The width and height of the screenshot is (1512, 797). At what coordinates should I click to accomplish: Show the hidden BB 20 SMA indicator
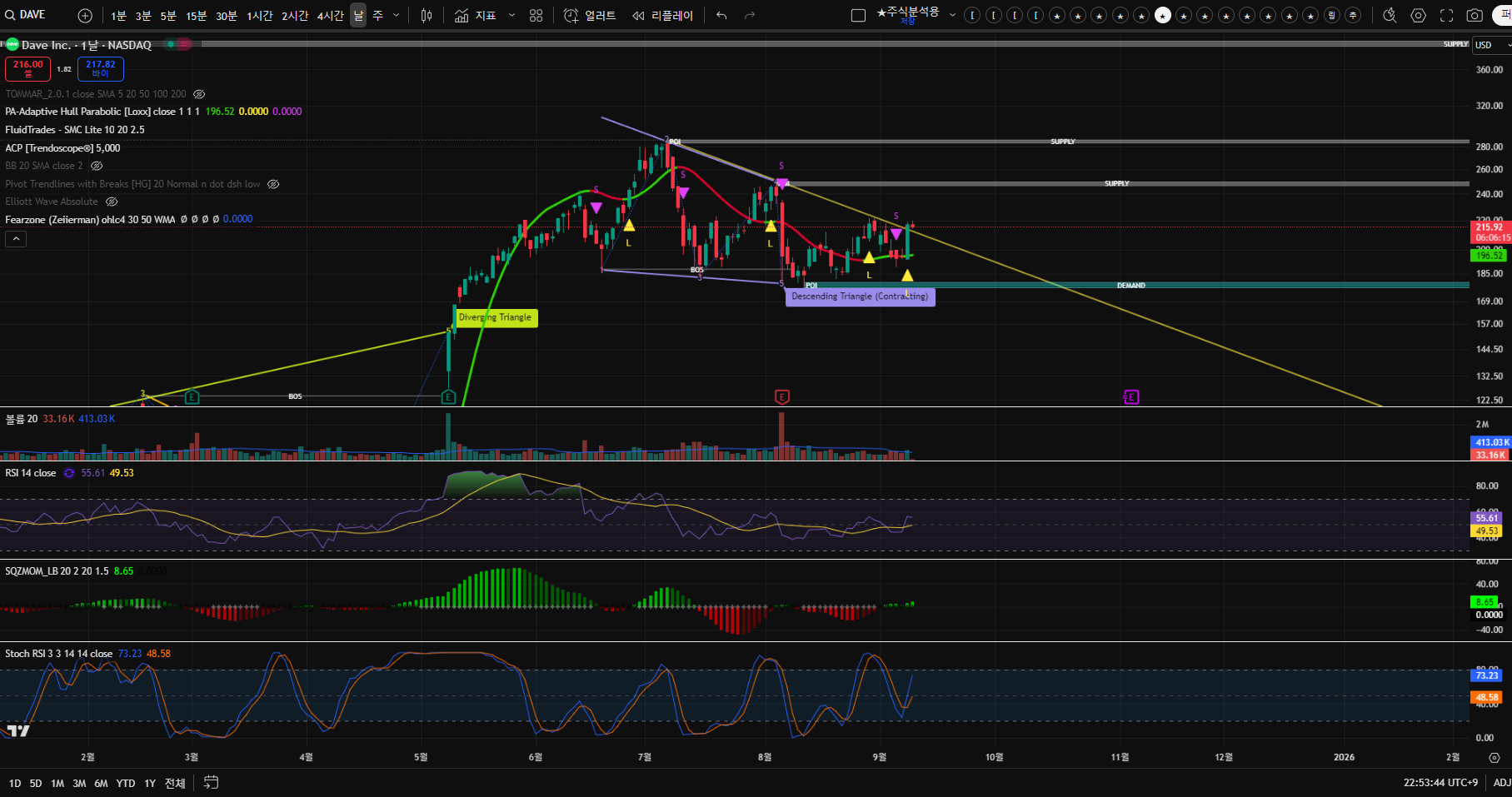(x=97, y=166)
